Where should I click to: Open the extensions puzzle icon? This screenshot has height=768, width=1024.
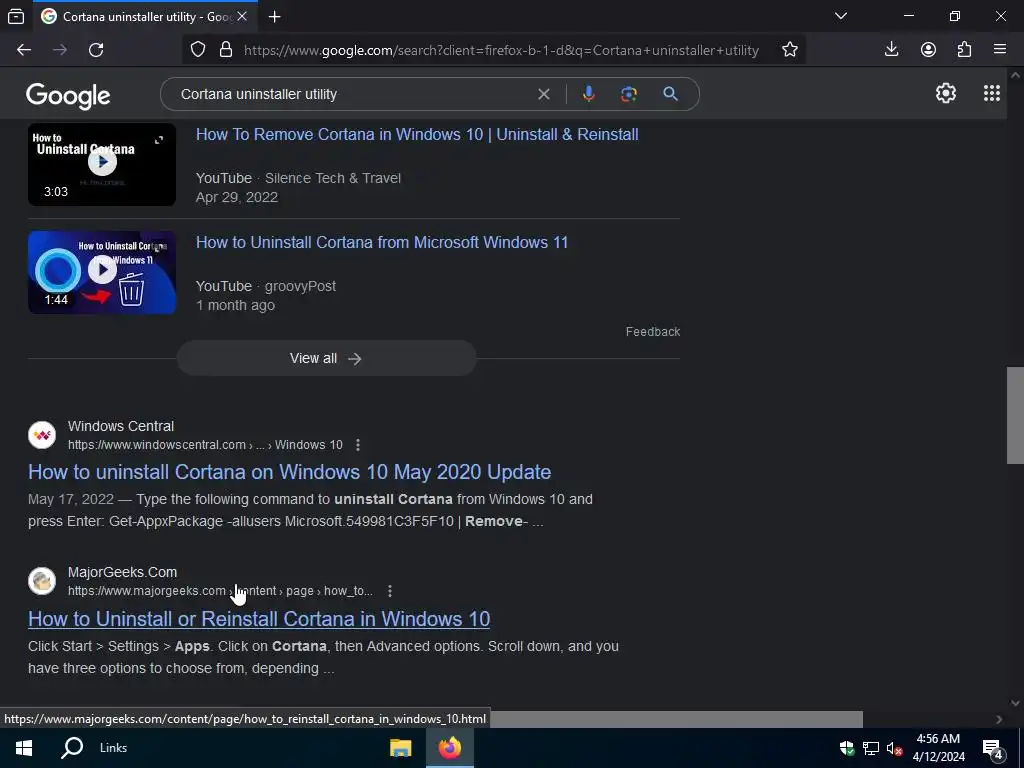[965, 50]
